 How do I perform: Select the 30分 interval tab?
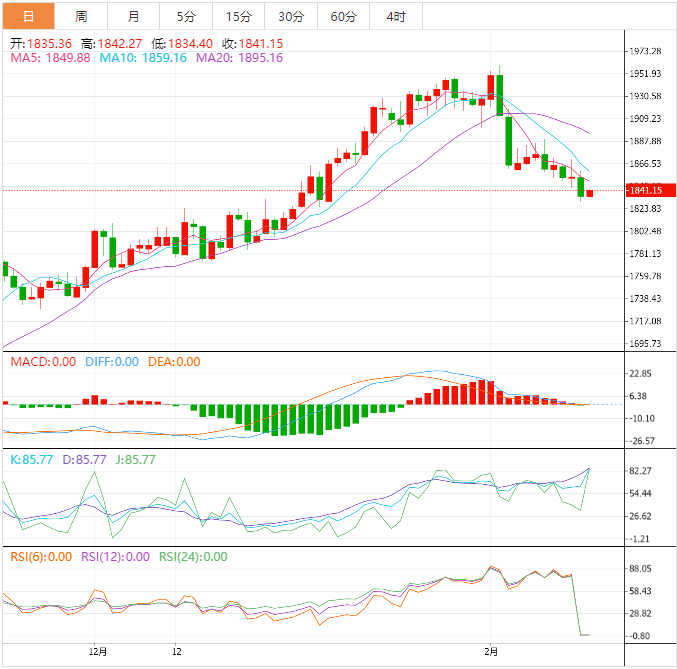tap(291, 17)
